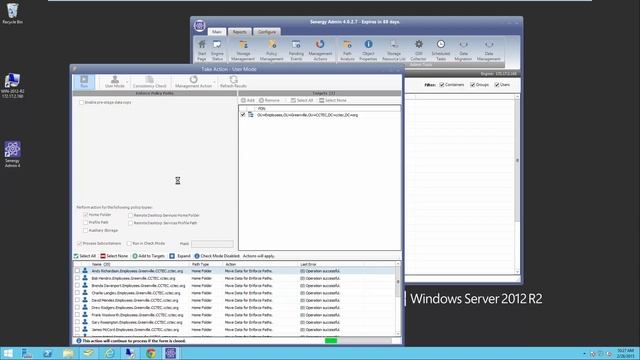Click Select All above results list
This screenshot has width=640, height=360.
[x=84, y=256]
